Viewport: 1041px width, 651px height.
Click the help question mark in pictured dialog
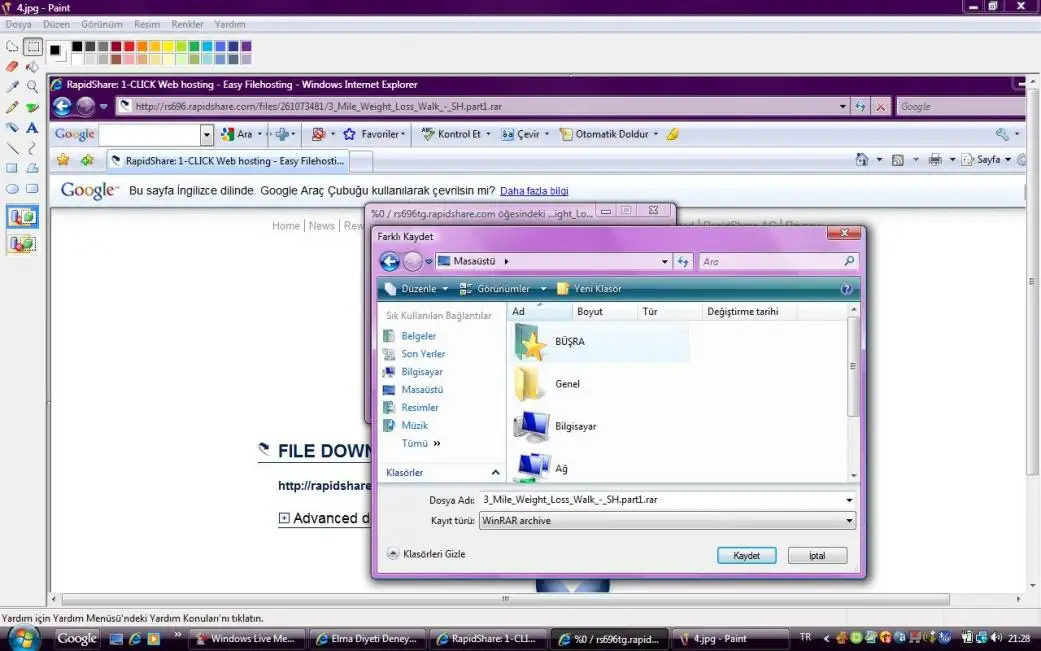click(846, 289)
